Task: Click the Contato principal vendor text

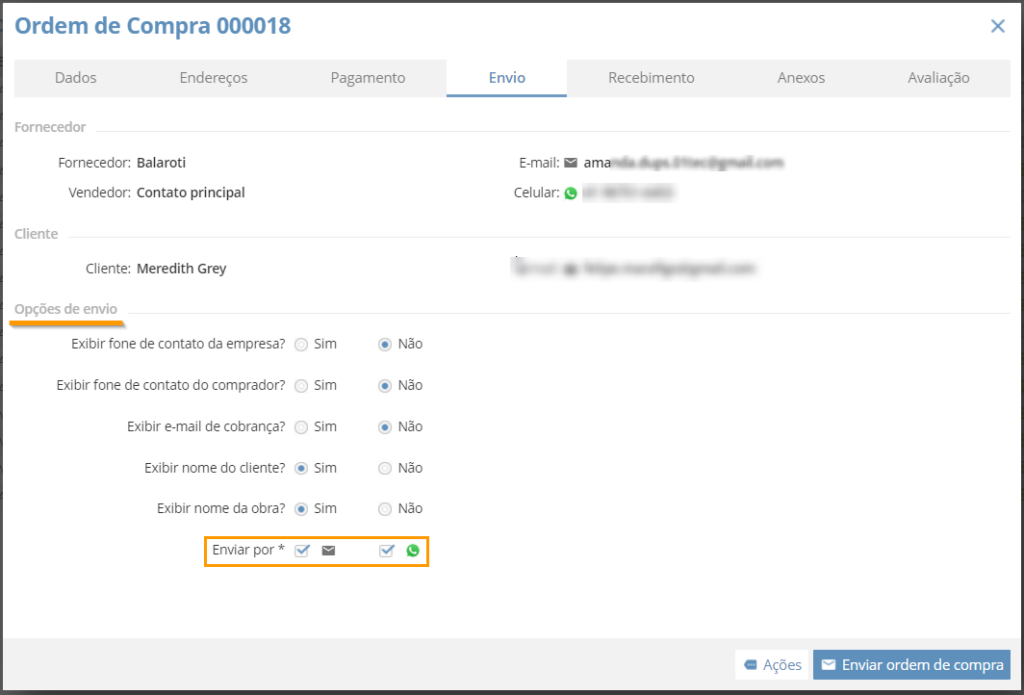Action: 191,193
